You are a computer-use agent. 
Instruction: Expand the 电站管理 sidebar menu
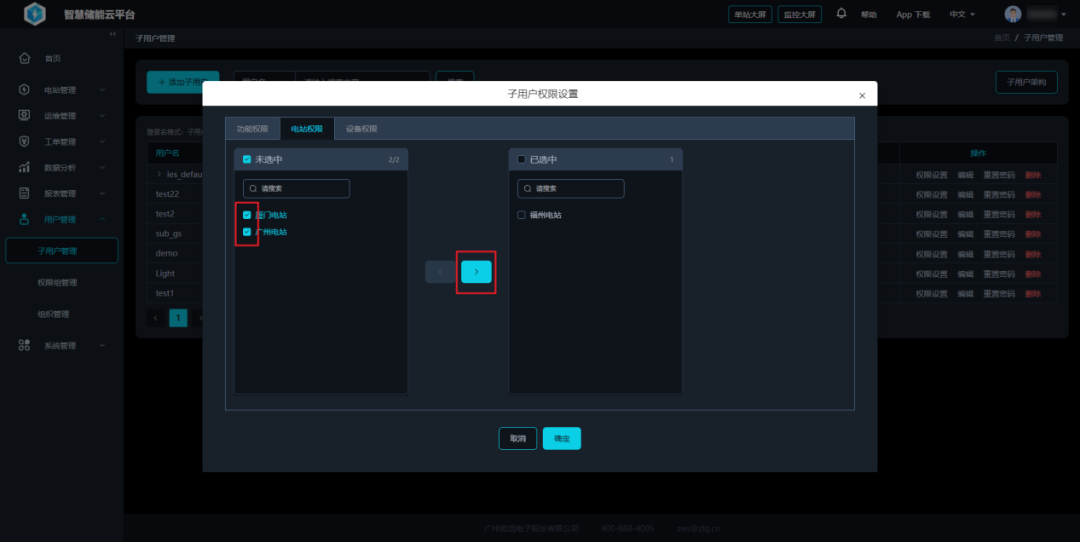60,90
